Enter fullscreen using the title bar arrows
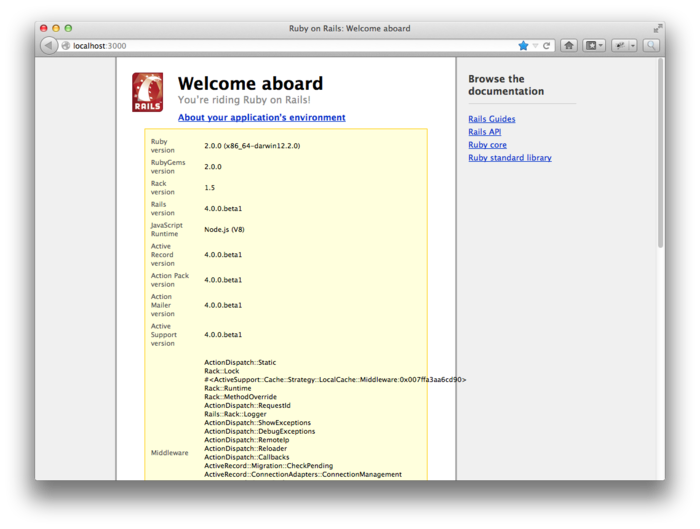 [x=657, y=28]
